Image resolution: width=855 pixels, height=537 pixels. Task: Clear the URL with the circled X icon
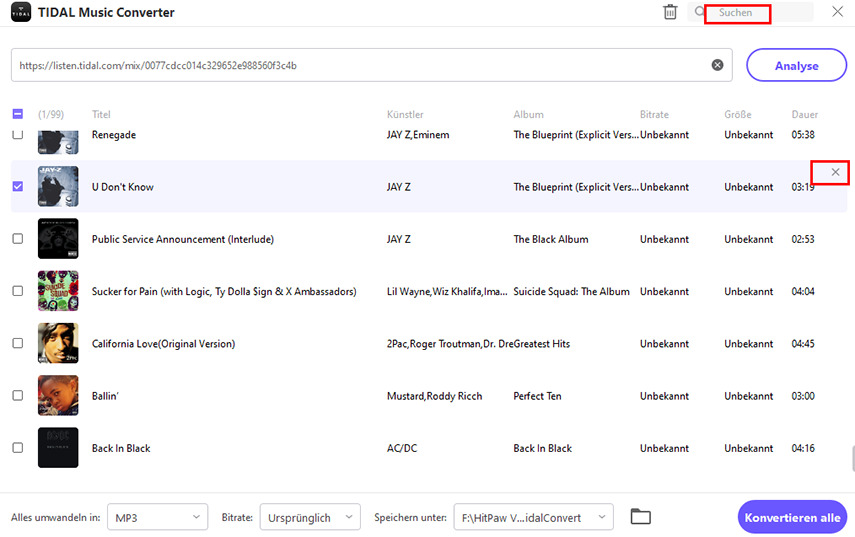[x=718, y=65]
